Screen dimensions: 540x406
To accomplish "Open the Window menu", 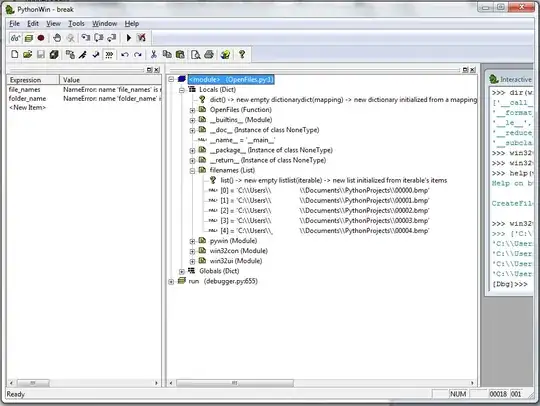I will pyautogui.click(x=104, y=24).
